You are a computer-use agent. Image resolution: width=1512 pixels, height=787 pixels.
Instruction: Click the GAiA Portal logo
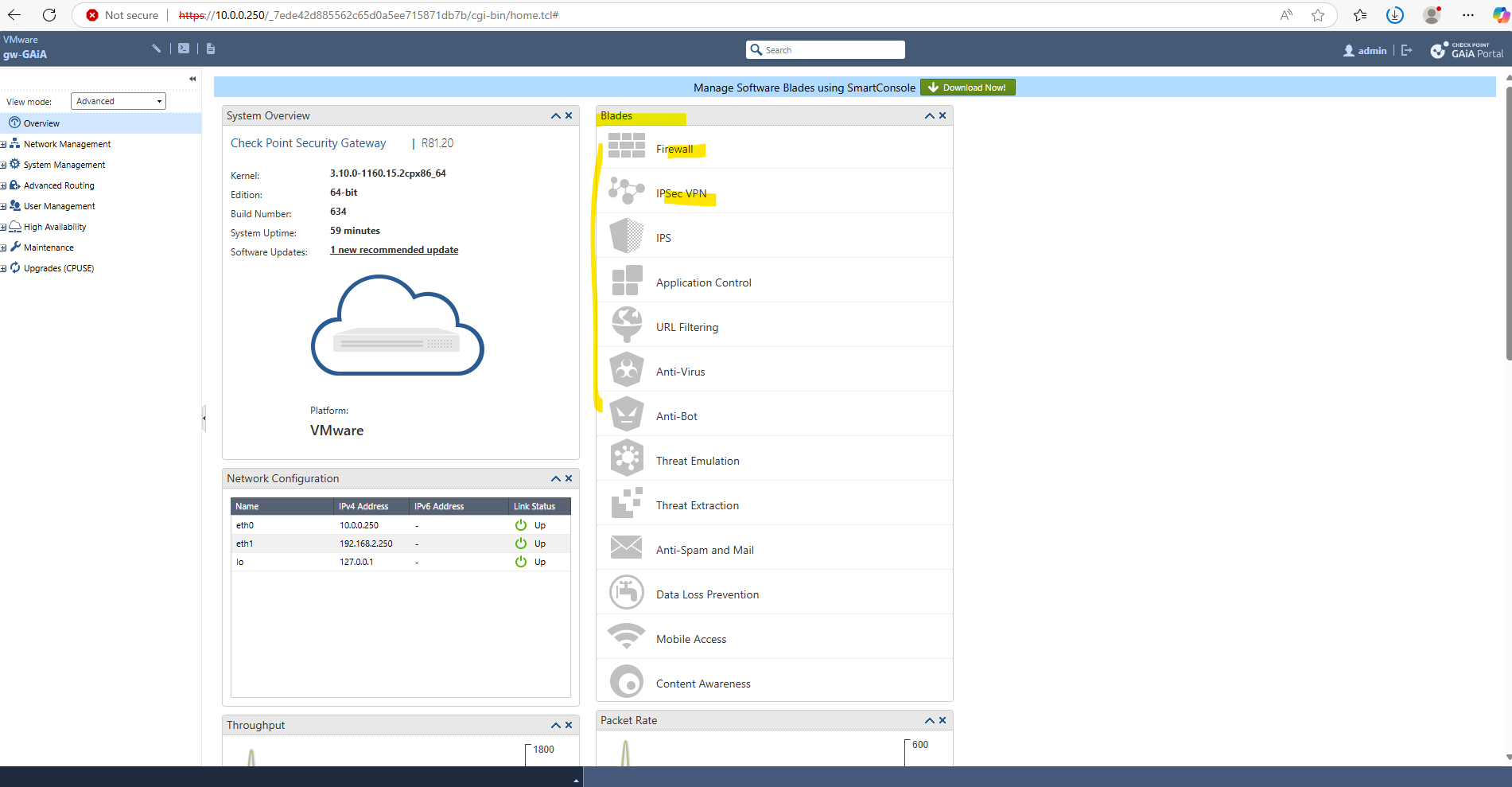point(1467,50)
